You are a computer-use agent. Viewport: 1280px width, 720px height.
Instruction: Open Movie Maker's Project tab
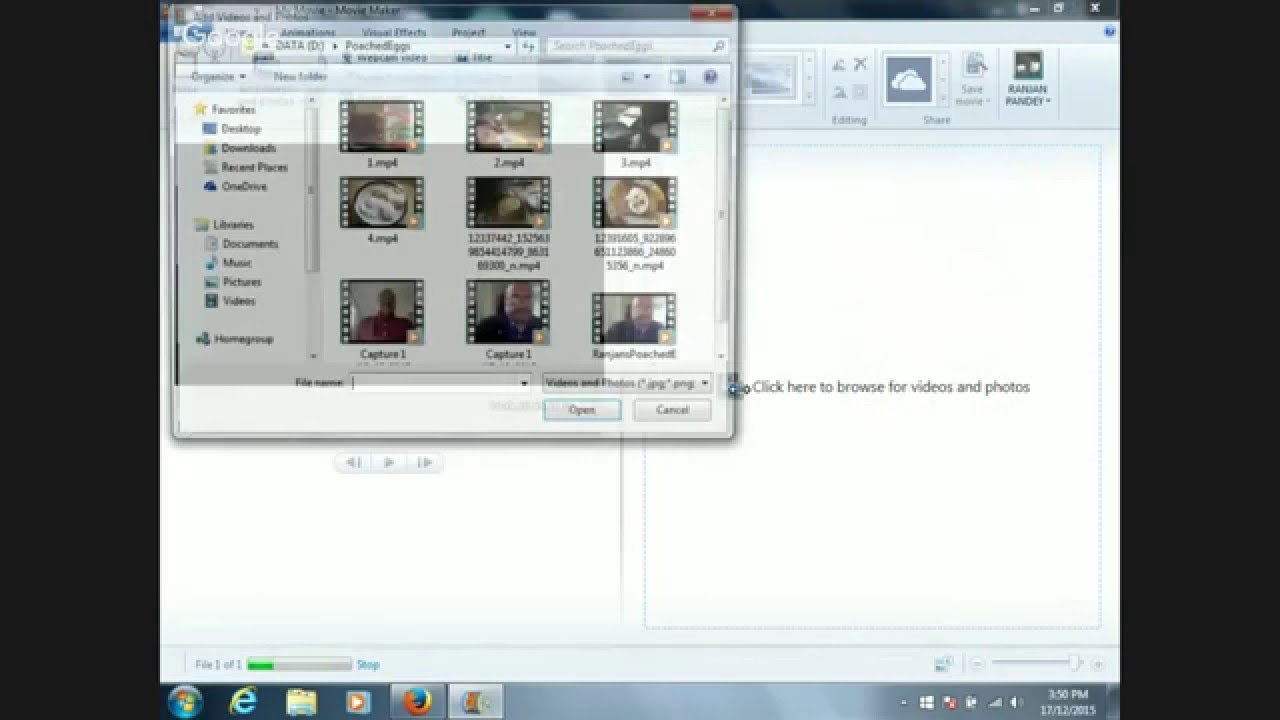(x=468, y=33)
